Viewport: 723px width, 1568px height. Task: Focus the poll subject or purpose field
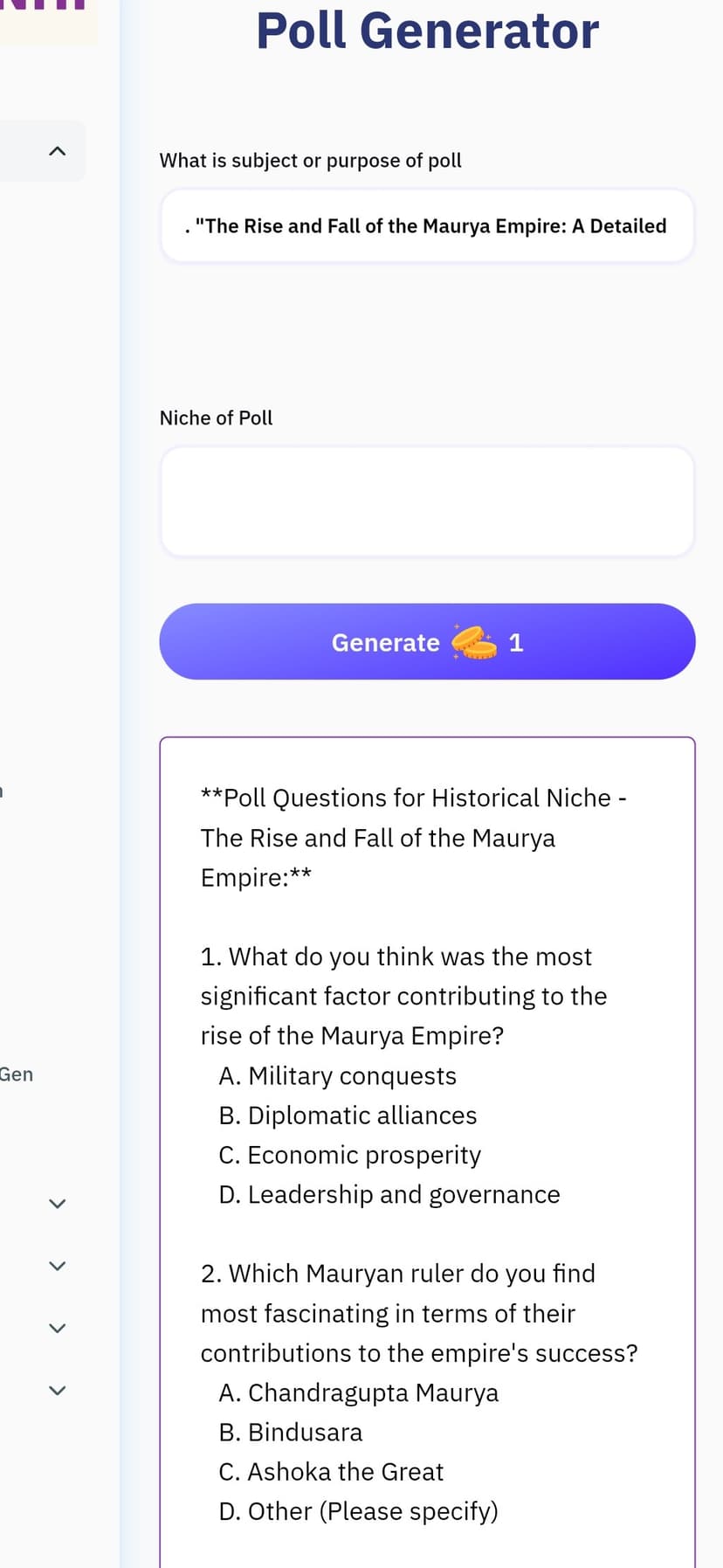427,226
